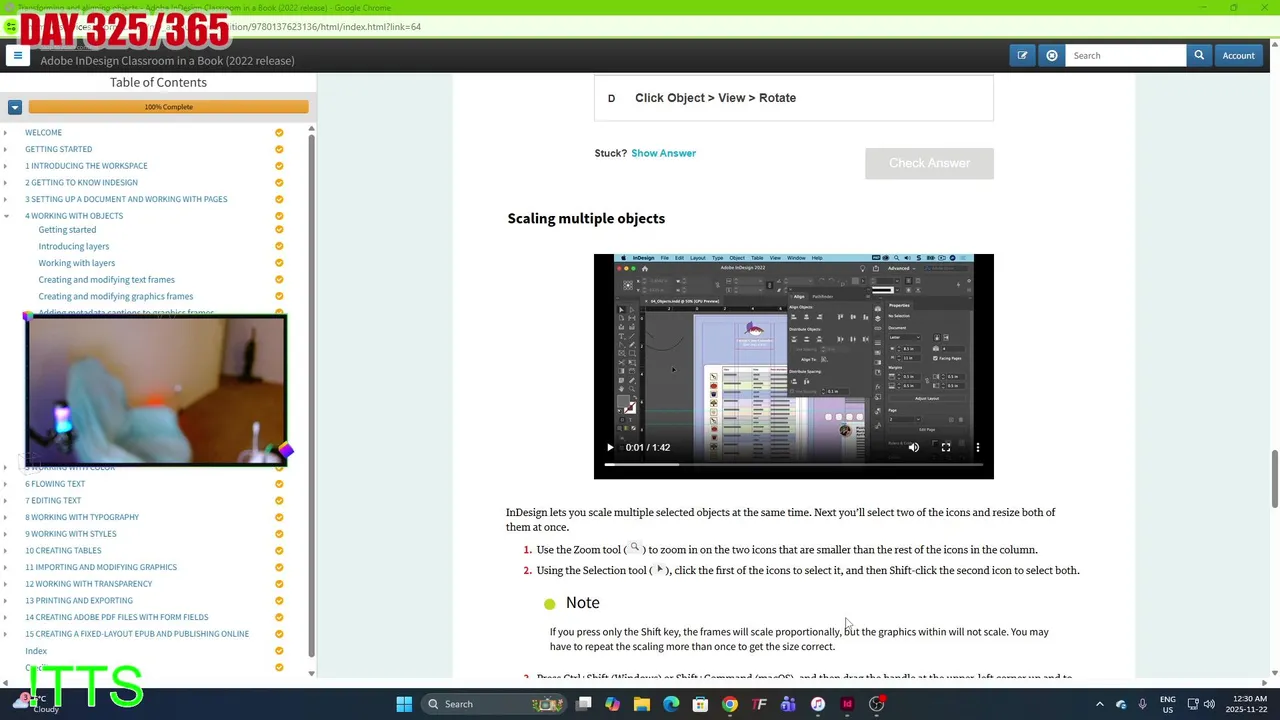
Task: Toggle Welcome chapter completion check
Action: coord(279,133)
